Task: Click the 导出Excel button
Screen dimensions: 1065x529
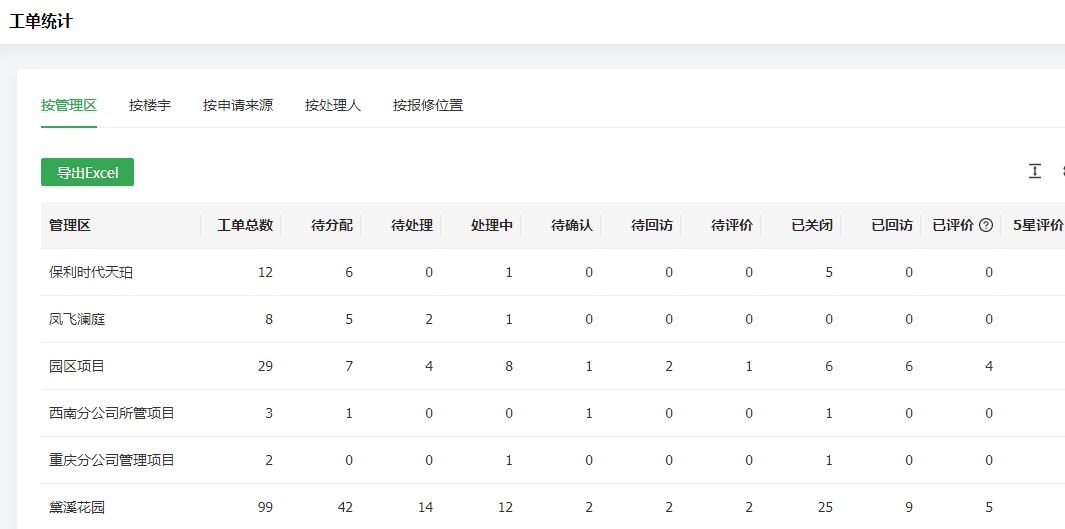Action: click(87, 173)
